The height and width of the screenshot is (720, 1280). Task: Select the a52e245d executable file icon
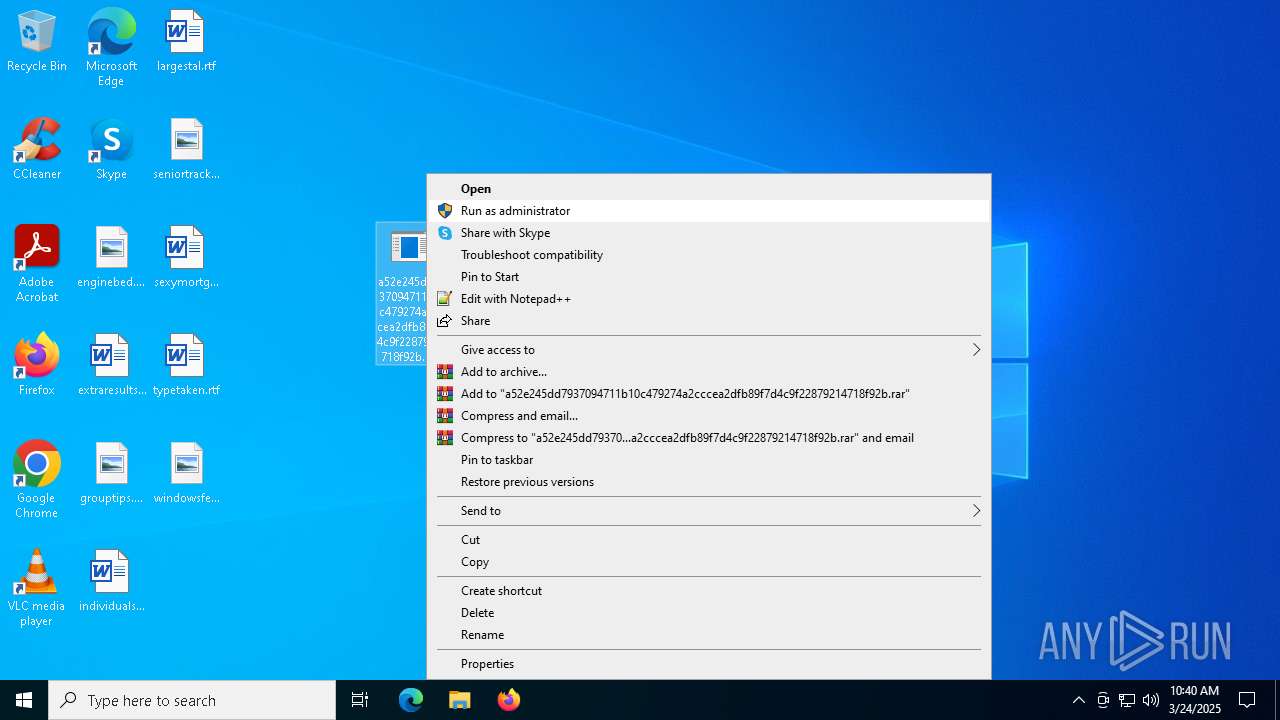click(x=402, y=294)
